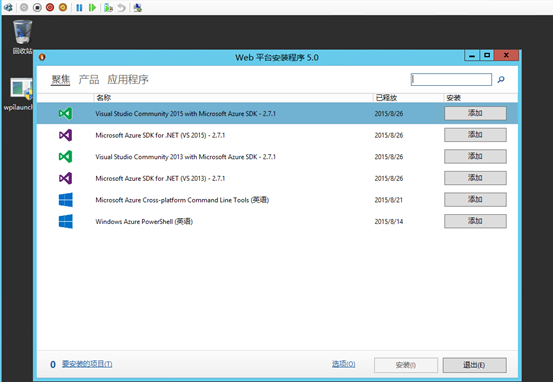Add Visual Studio Community 2013 with Azure SDK

click(475, 156)
